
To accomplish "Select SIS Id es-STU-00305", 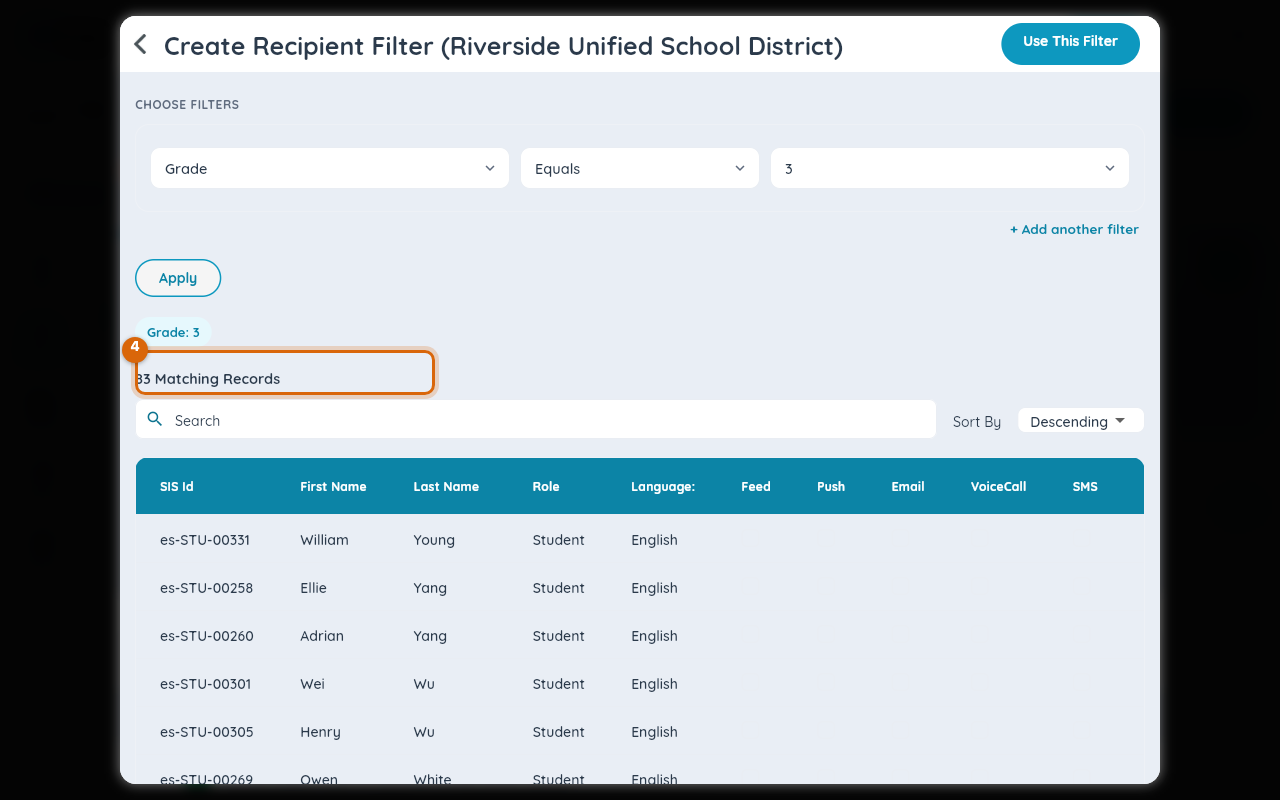I will coord(206,732).
